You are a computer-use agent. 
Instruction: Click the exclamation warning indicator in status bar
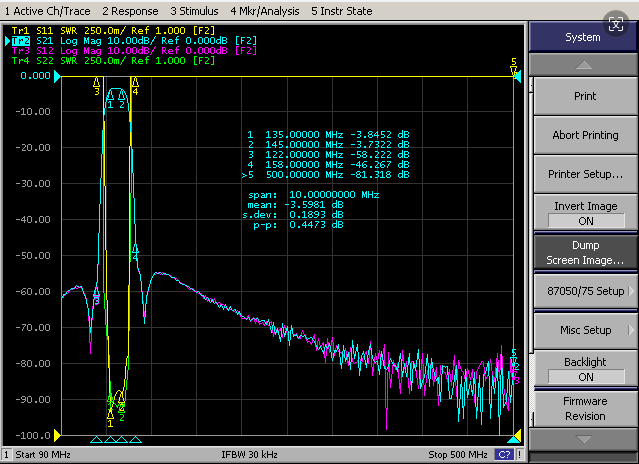(x=520, y=455)
